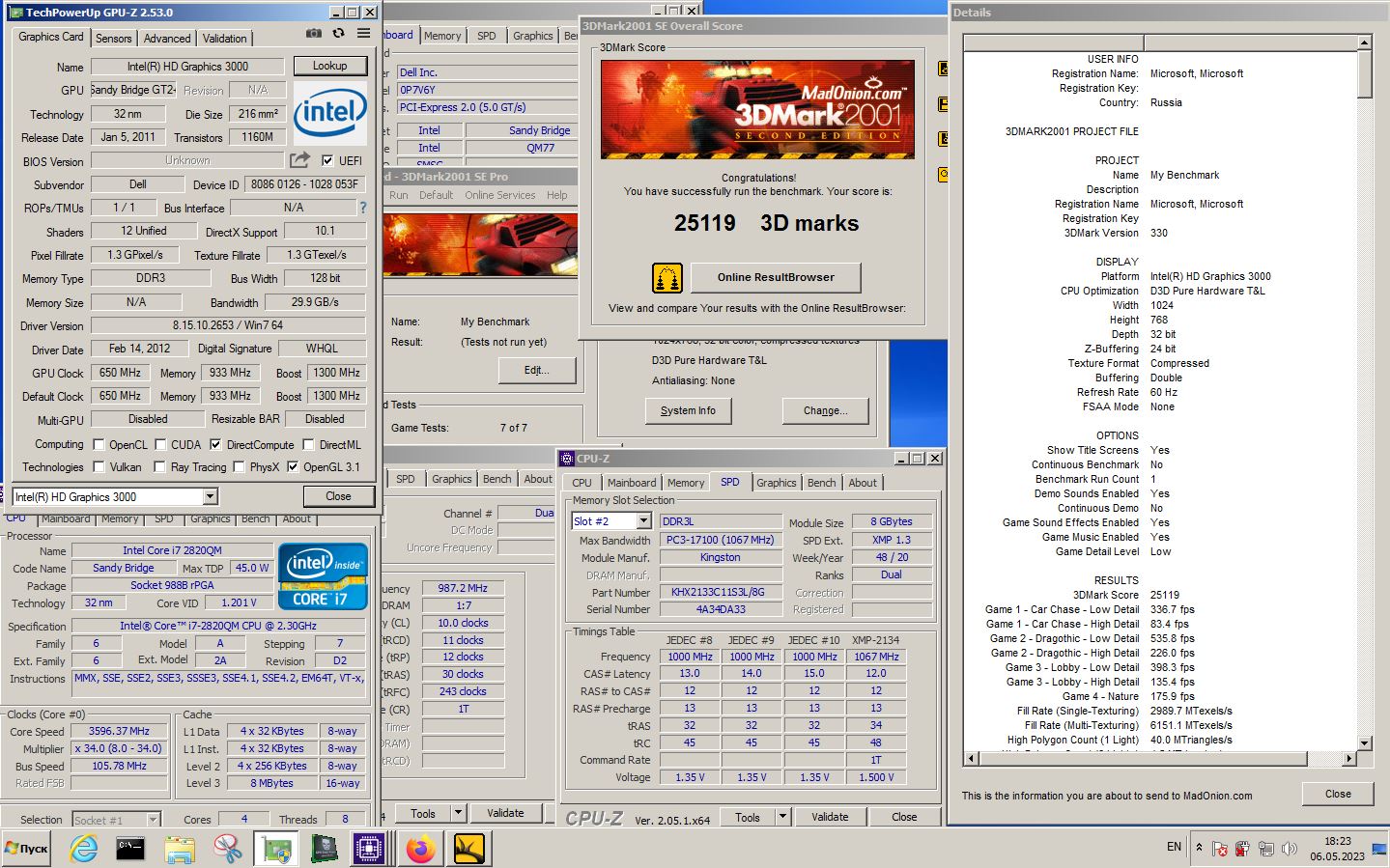Click Details scrollbar down arrow
The image size is (1390, 868).
pyautogui.click(x=1364, y=743)
